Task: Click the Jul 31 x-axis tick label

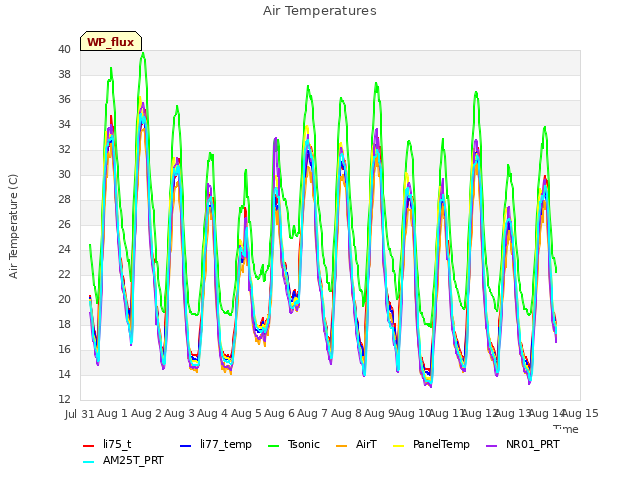Action: tap(80, 414)
